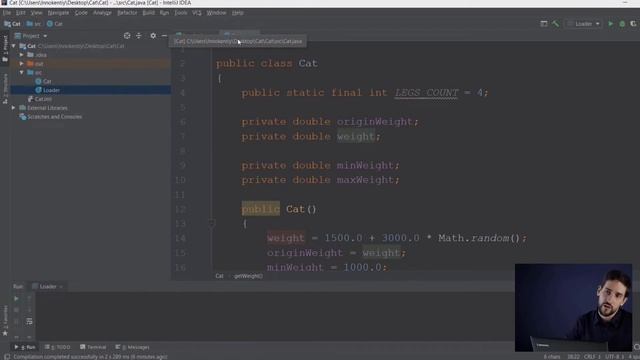Click the presenter webcam thumbnail
This screenshot has width=640, height=360.
point(573,307)
